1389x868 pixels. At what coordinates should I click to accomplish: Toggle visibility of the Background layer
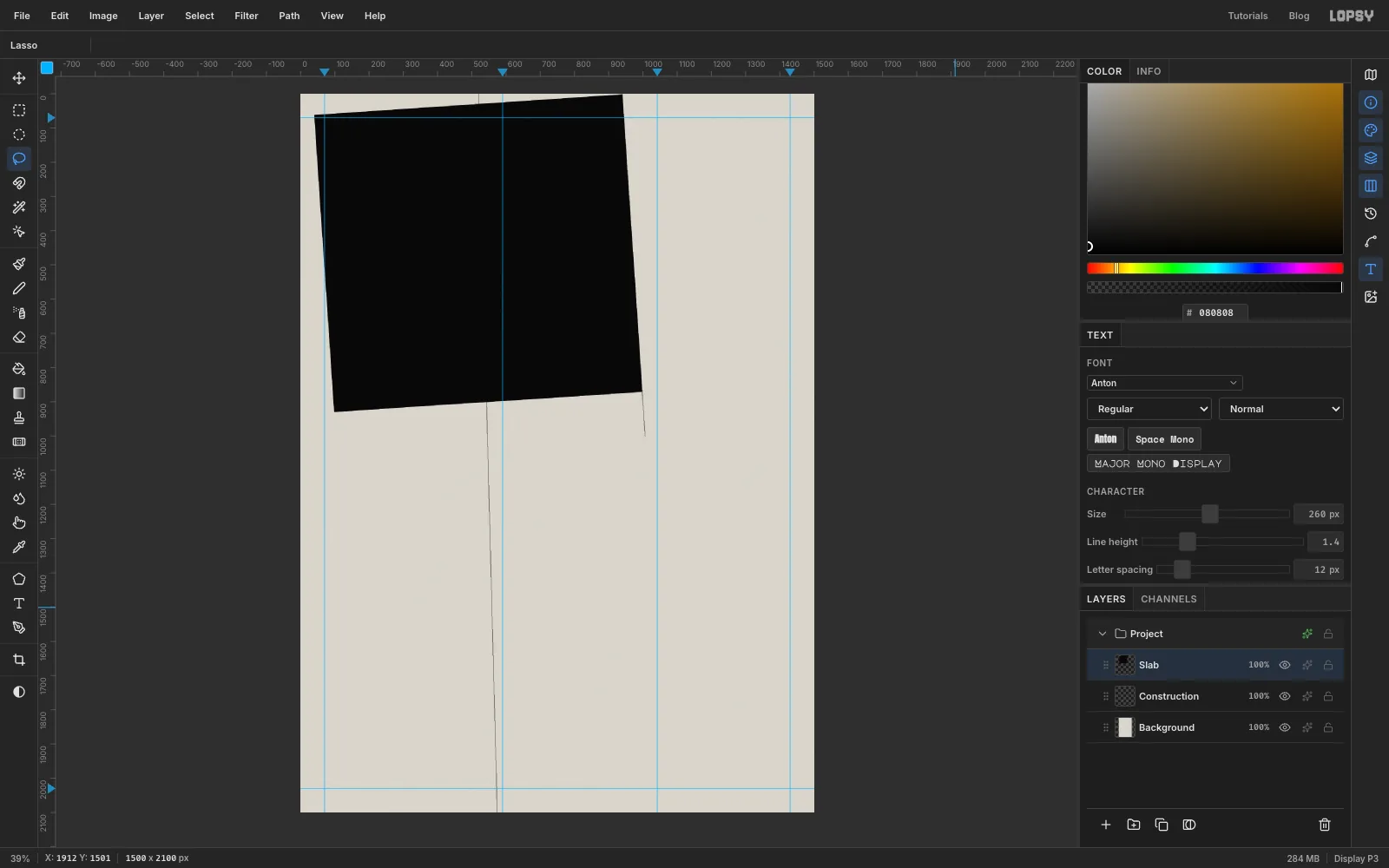coord(1285,727)
